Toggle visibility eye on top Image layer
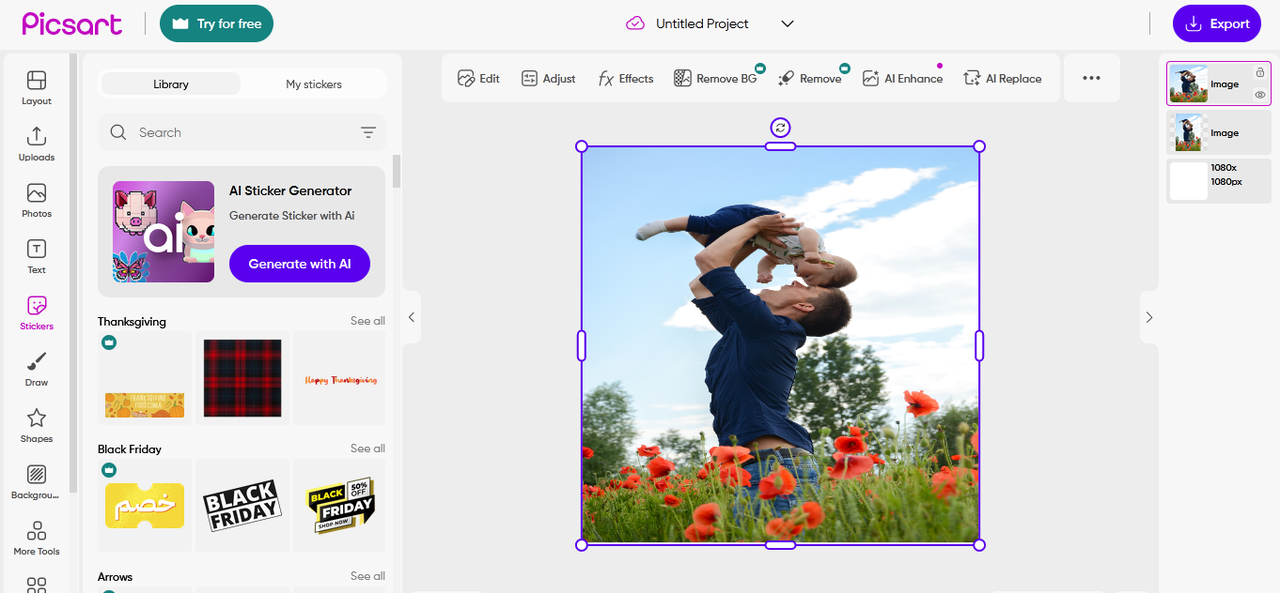1280x593 pixels. pyautogui.click(x=1260, y=95)
